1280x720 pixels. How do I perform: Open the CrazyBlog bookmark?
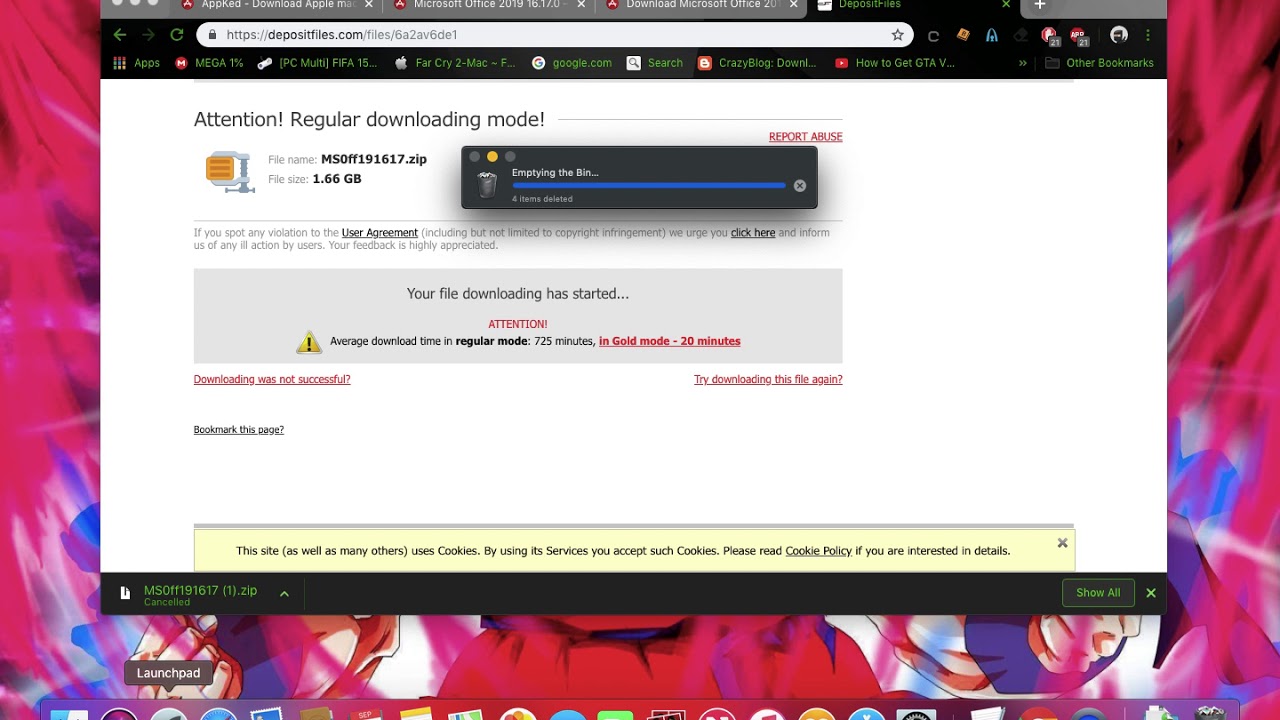[x=757, y=63]
